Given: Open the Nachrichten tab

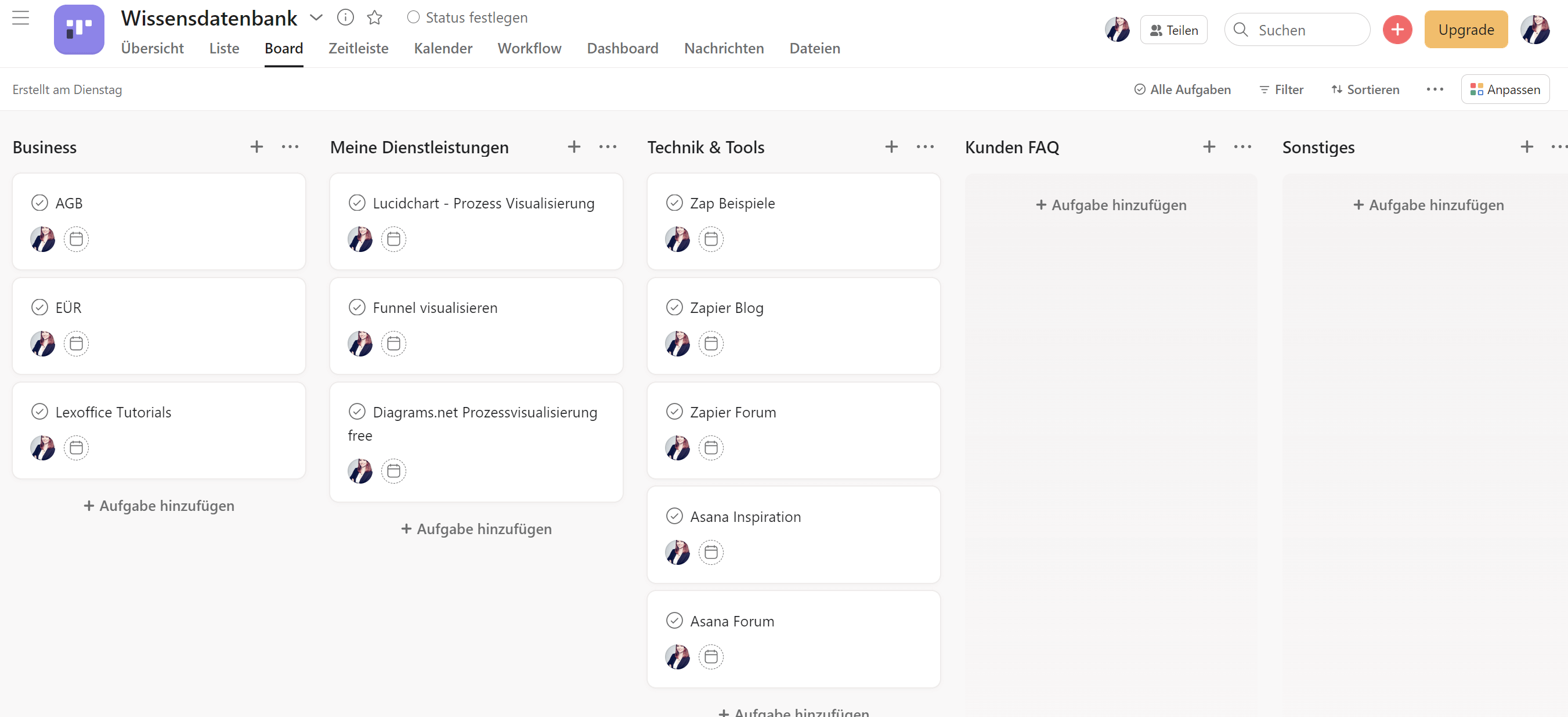Looking at the screenshot, I should (724, 48).
